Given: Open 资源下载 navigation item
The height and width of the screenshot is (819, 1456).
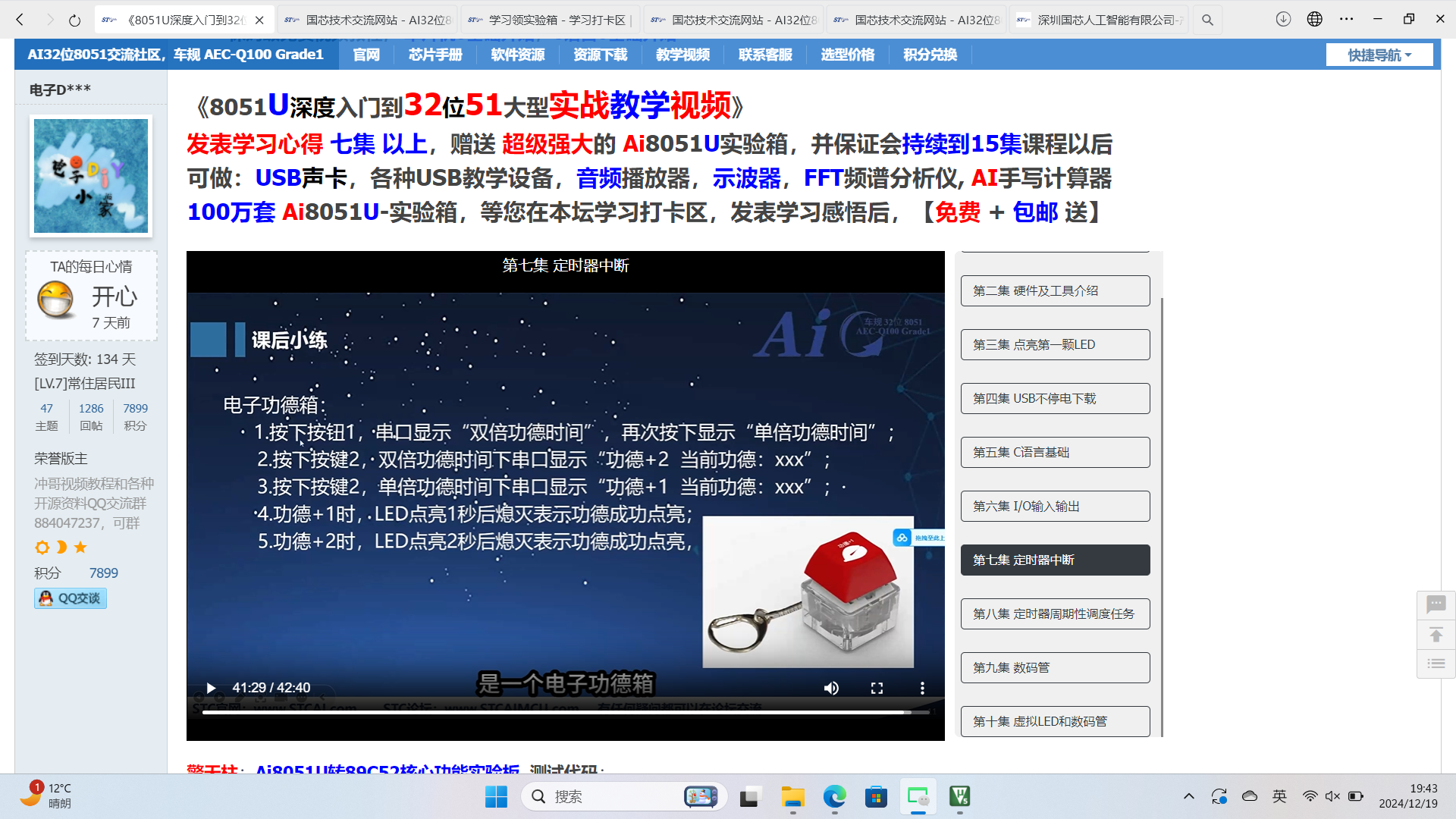Looking at the screenshot, I should 601,55.
